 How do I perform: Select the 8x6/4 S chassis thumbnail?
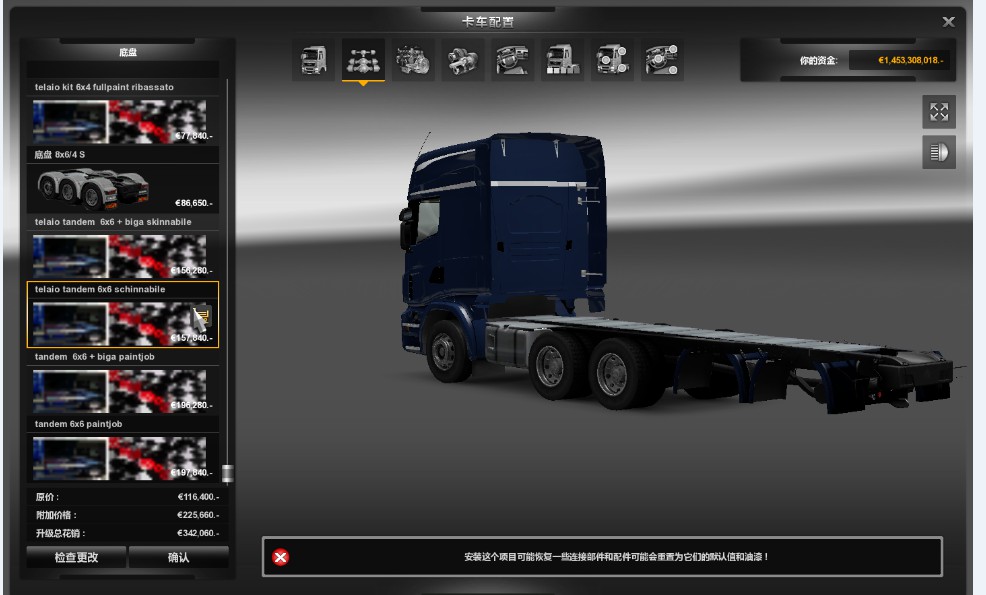pos(94,188)
